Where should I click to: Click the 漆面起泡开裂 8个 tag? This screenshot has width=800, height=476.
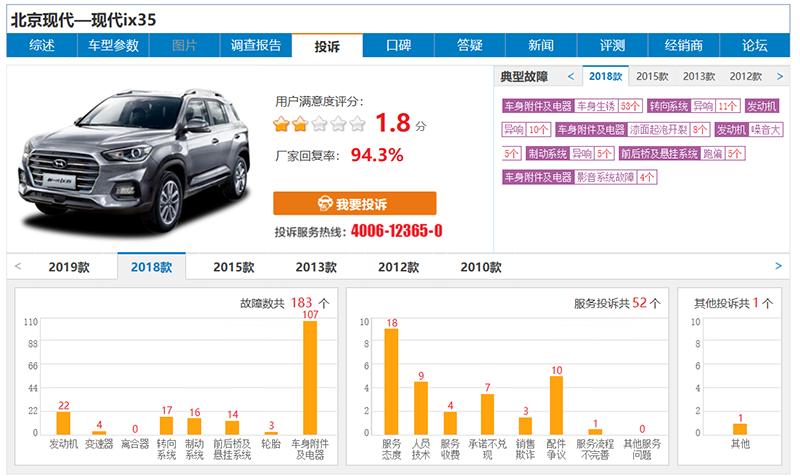633,130
